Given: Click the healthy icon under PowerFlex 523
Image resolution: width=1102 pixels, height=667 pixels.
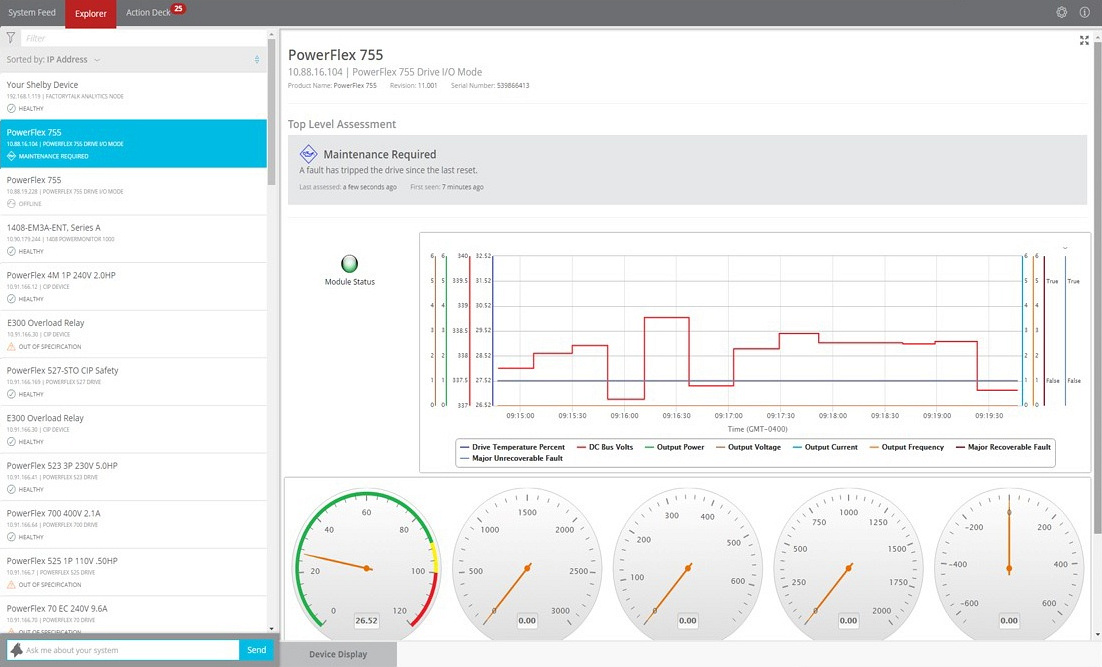Looking at the screenshot, I should (x=11, y=489).
